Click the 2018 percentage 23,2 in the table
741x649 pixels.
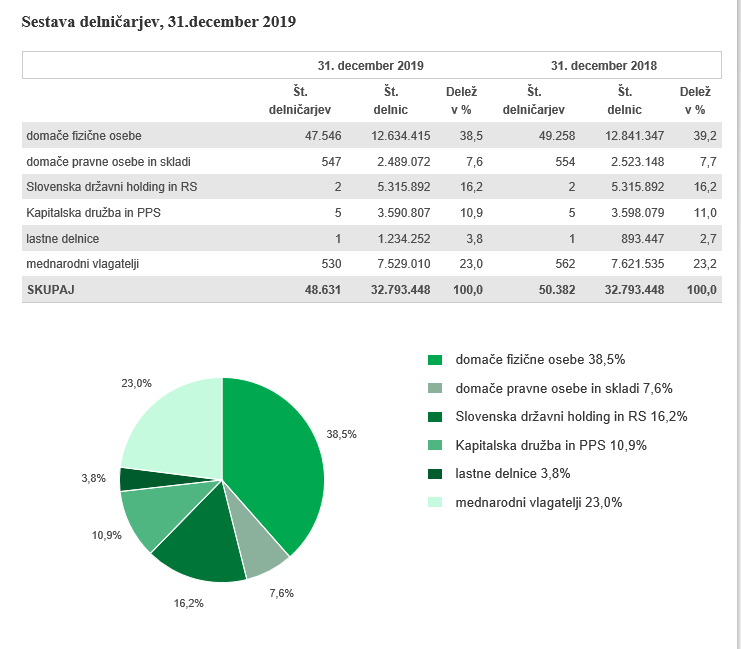click(705, 264)
